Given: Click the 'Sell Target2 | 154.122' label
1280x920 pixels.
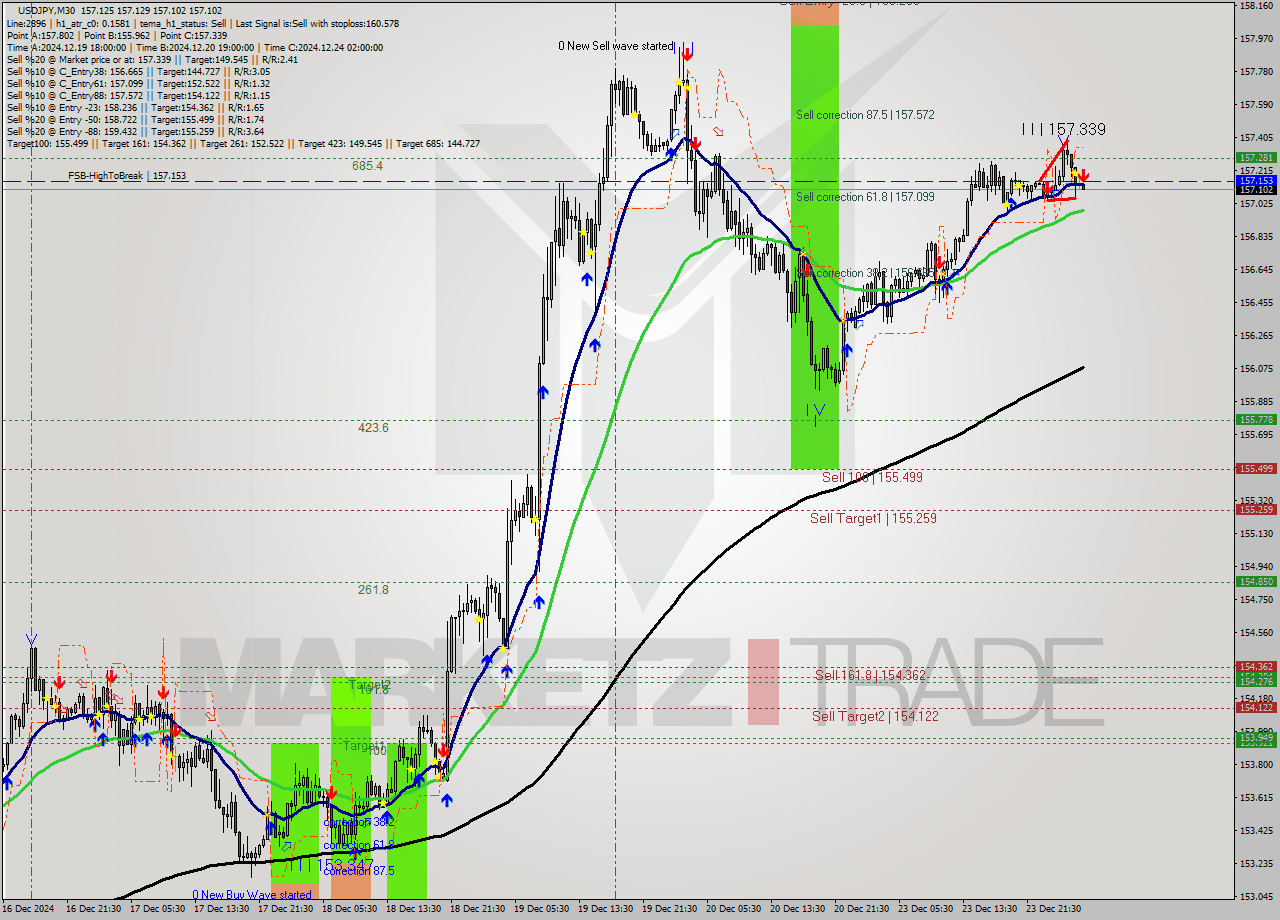Looking at the screenshot, I should 875,716.
